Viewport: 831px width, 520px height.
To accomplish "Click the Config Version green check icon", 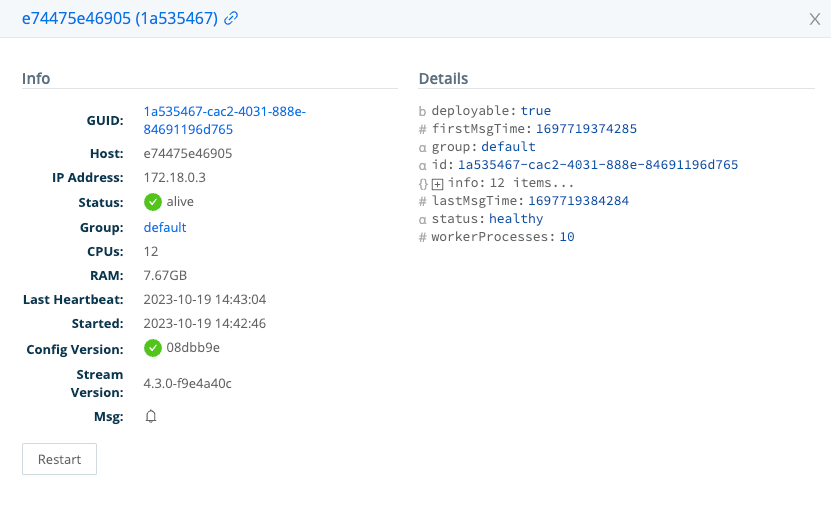I will [152, 348].
